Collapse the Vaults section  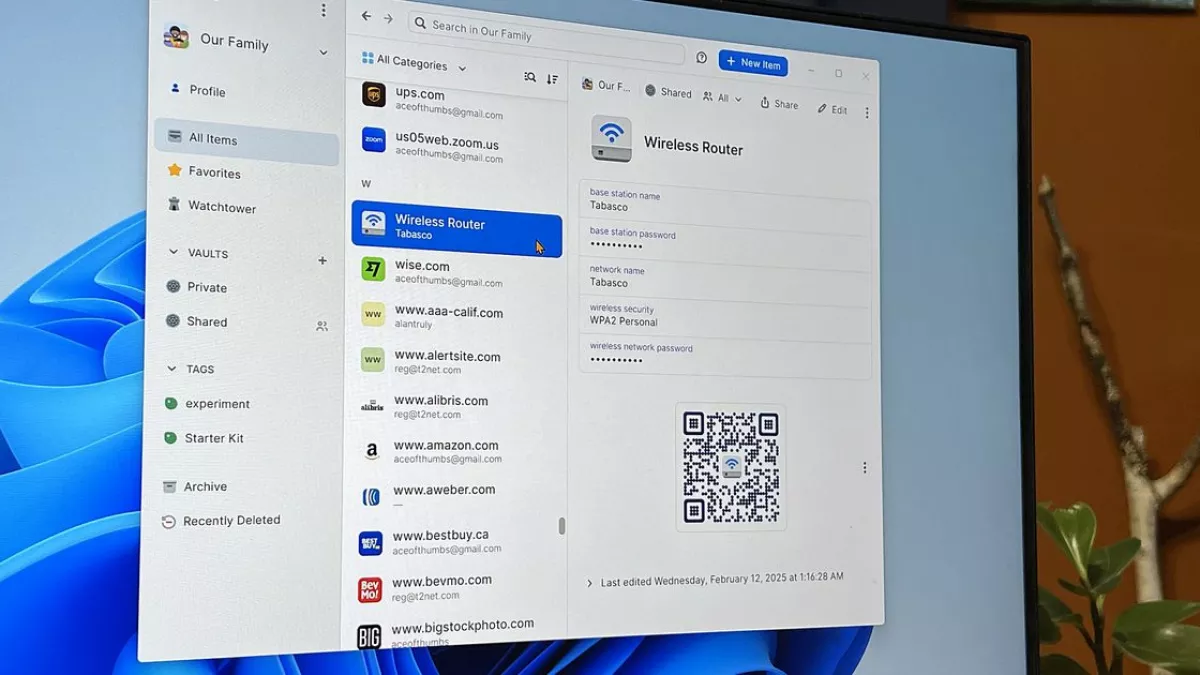tap(173, 253)
